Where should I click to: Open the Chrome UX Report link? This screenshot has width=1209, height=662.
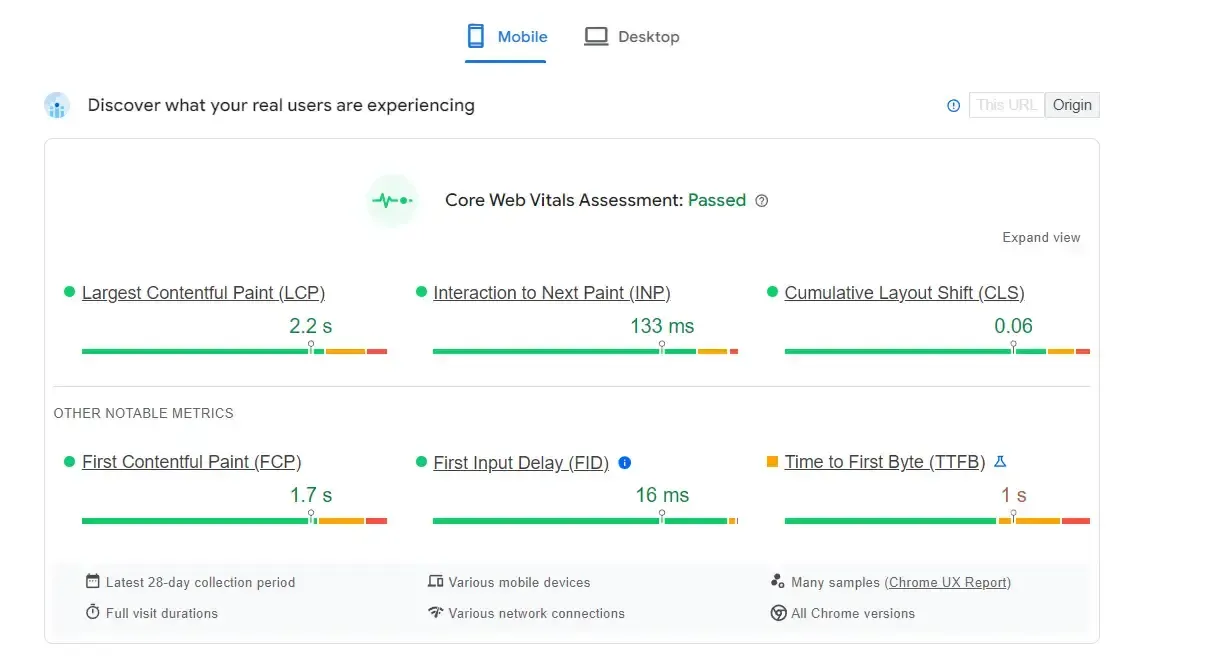947,582
